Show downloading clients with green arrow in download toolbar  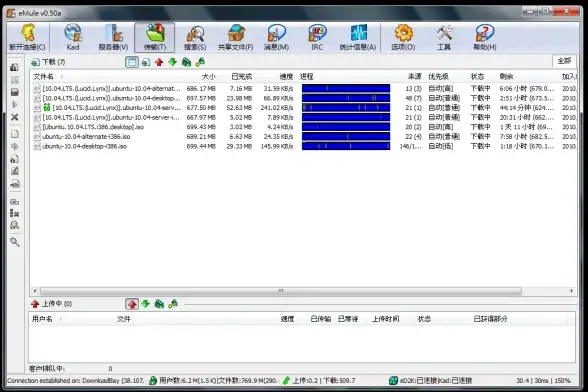click(x=172, y=62)
